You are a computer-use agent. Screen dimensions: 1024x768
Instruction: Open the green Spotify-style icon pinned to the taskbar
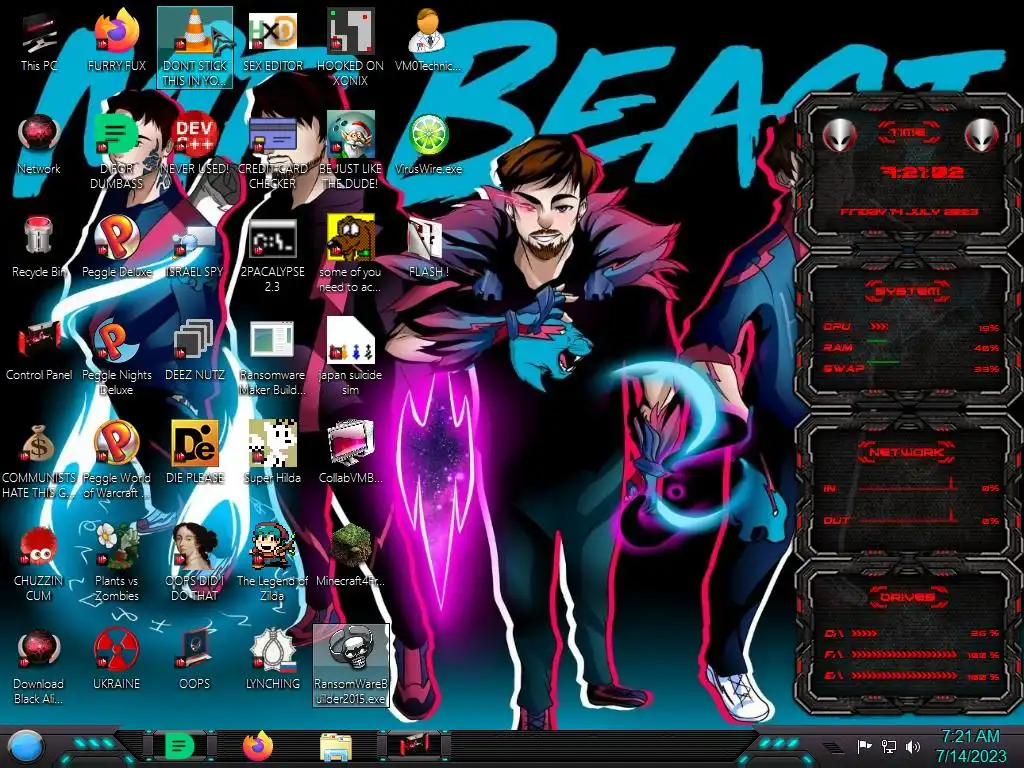pyautogui.click(x=179, y=746)
